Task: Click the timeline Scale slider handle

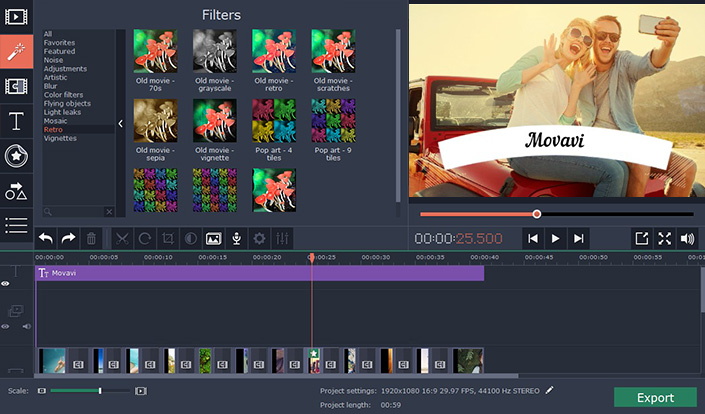Action: point(100,391)
